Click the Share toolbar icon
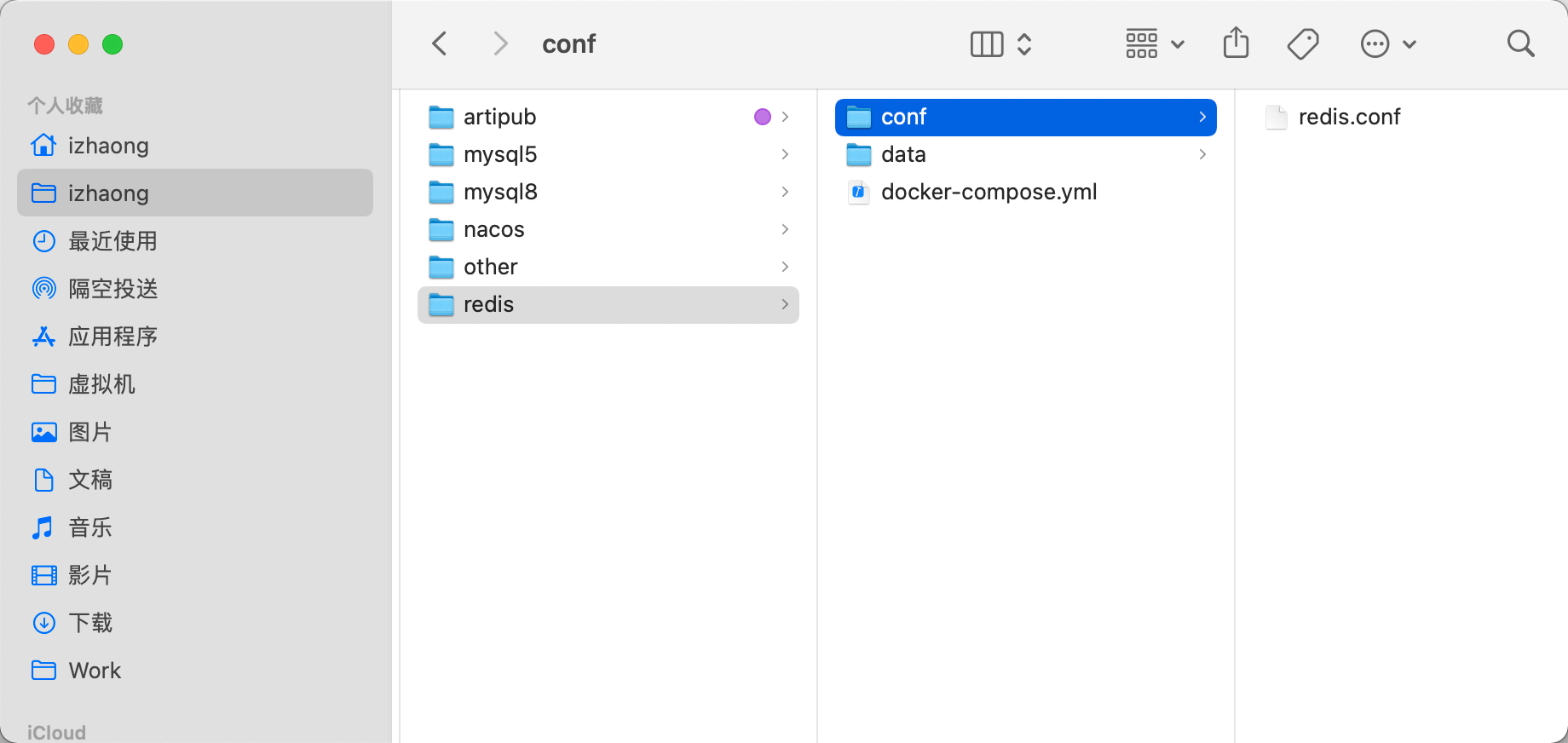The width and height of the screenshot is (1568, 743). [1236, 43]
